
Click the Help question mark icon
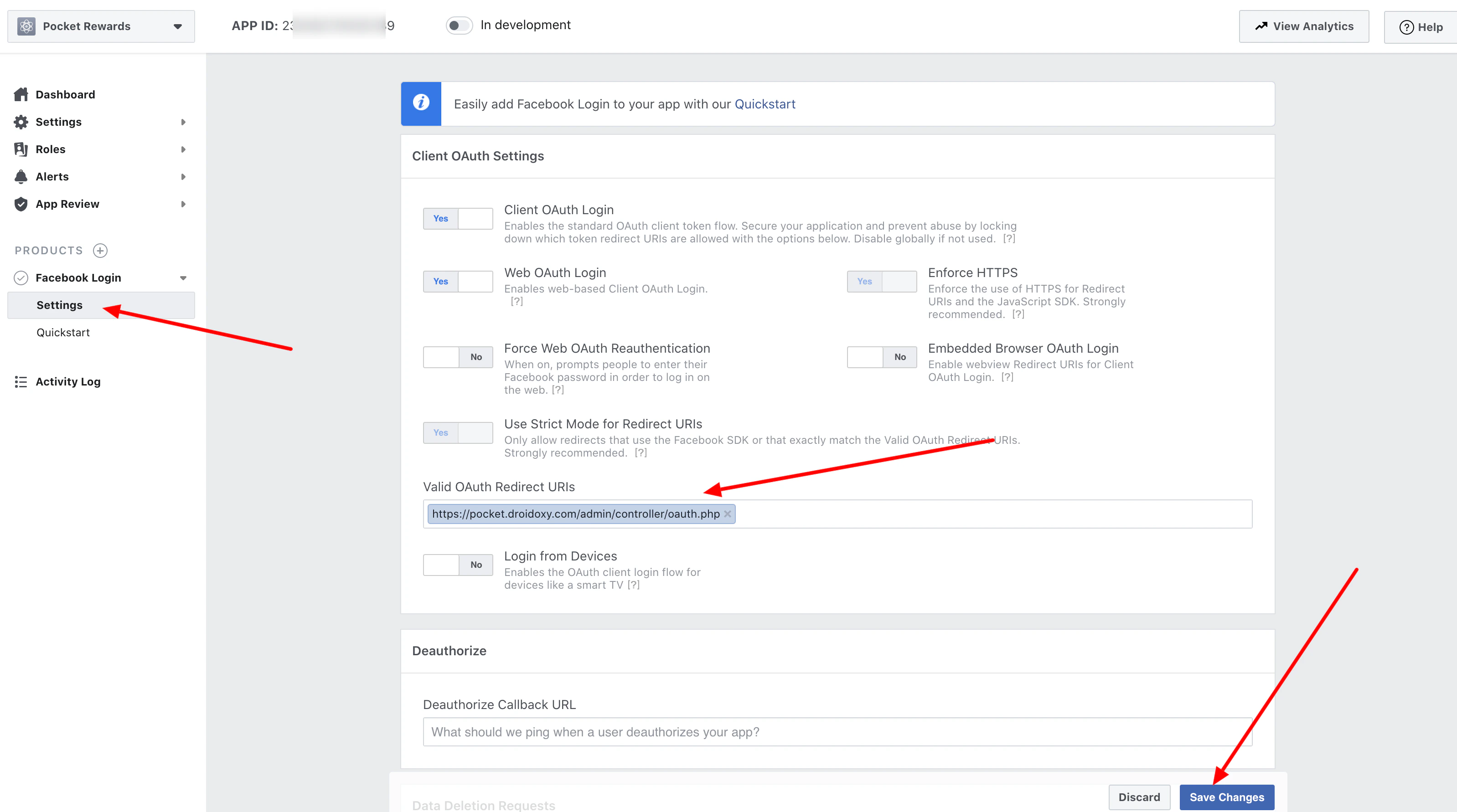pos(1406,27)
